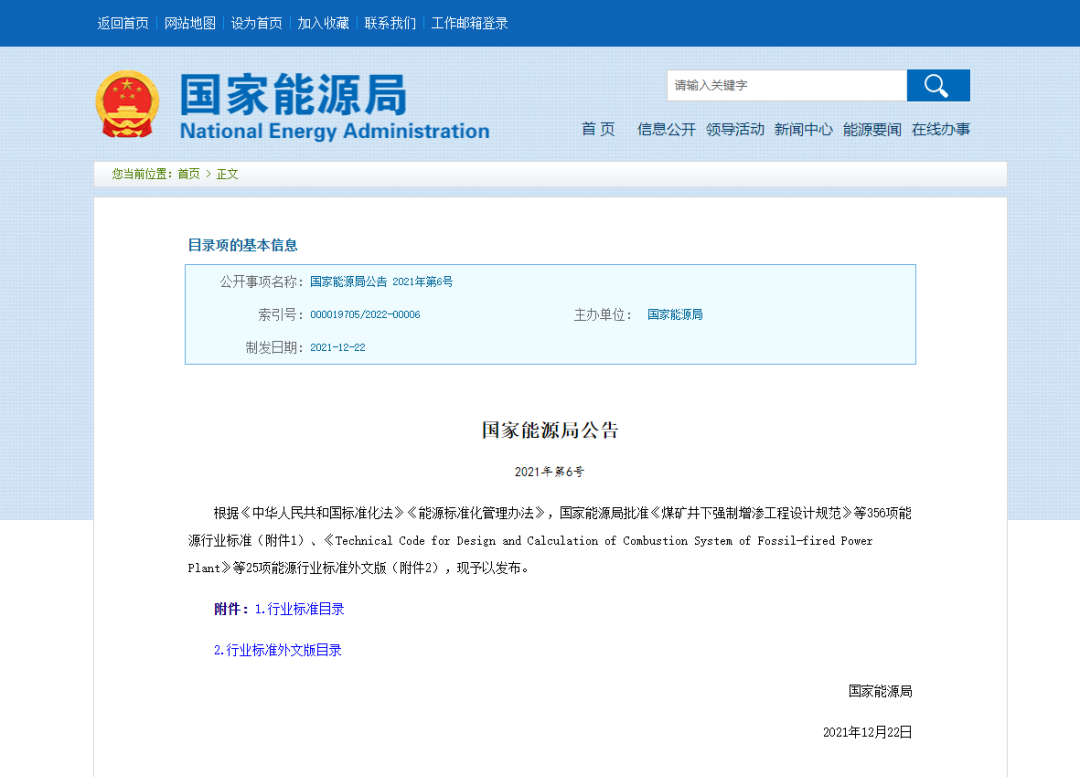Open 在线办事 navigation item

pyautogui.click(x=940, y=129)
